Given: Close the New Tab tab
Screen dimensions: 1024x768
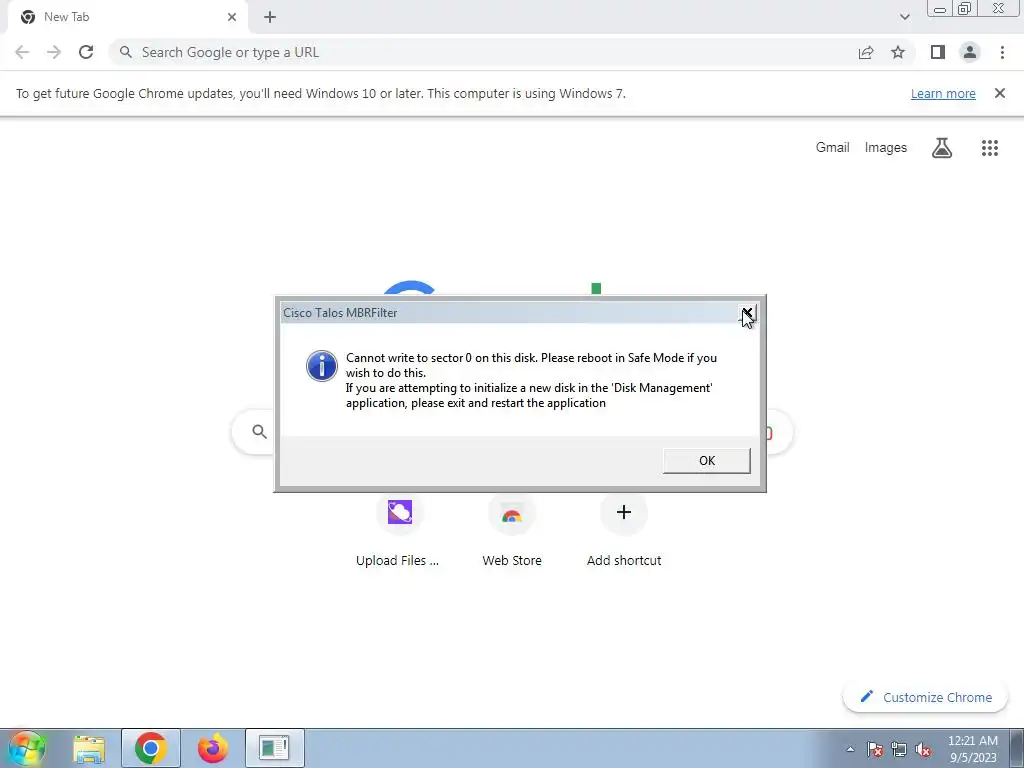Looking at the screenshot, I should click(232, 17).
